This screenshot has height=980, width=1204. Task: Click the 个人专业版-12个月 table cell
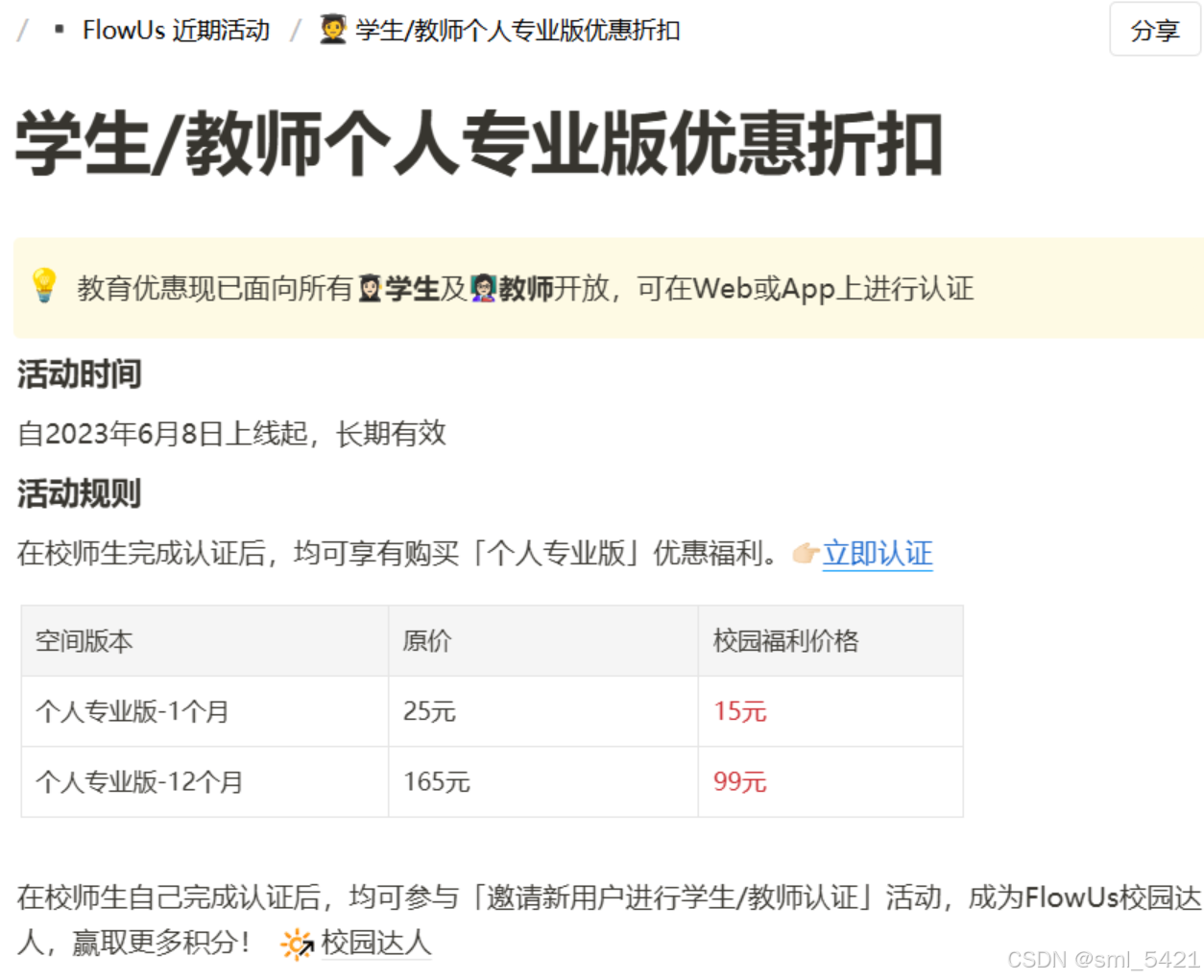click(205, 782)
